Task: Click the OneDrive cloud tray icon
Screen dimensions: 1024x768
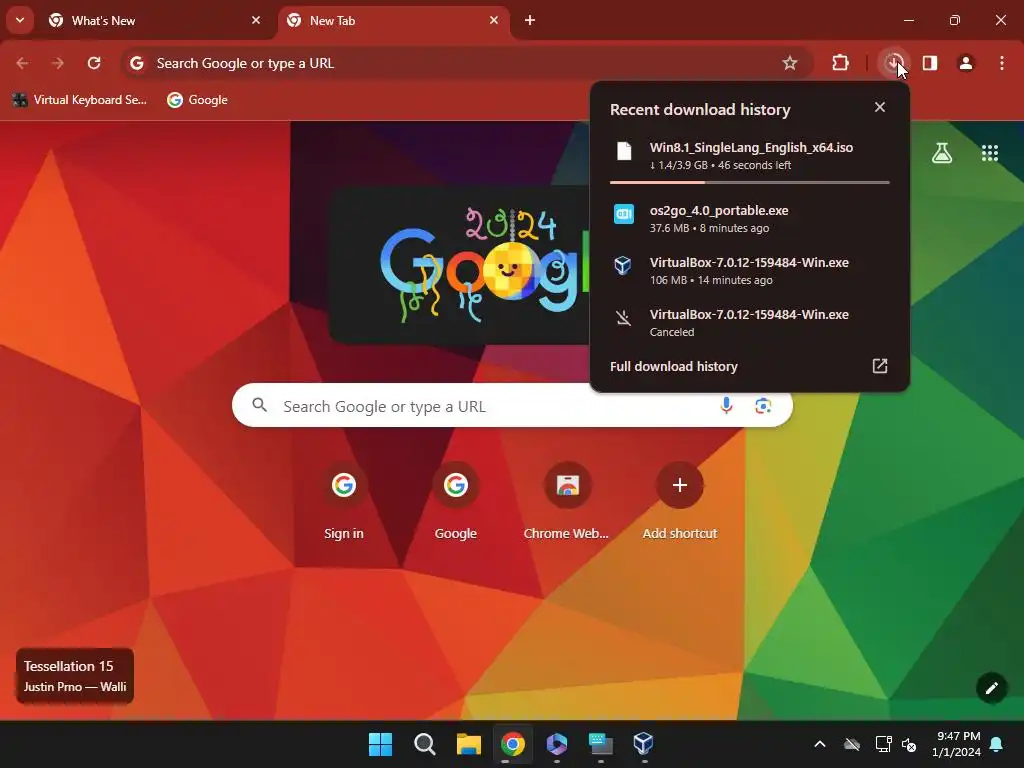Action: [852, 744]
